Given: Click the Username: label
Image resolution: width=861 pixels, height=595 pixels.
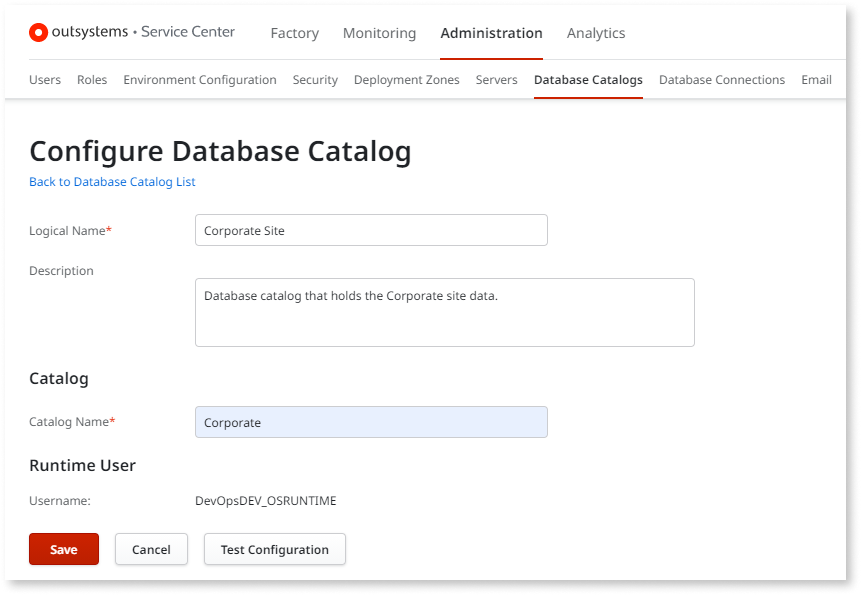Looking at the screenshot, I should [60, 501].
